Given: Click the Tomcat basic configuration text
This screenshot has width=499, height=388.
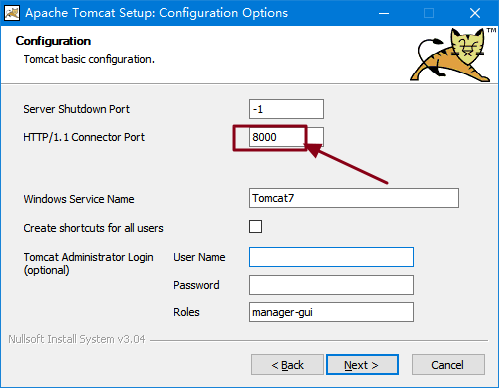Looking at the screenshot, I should click(x=89, y=59).
